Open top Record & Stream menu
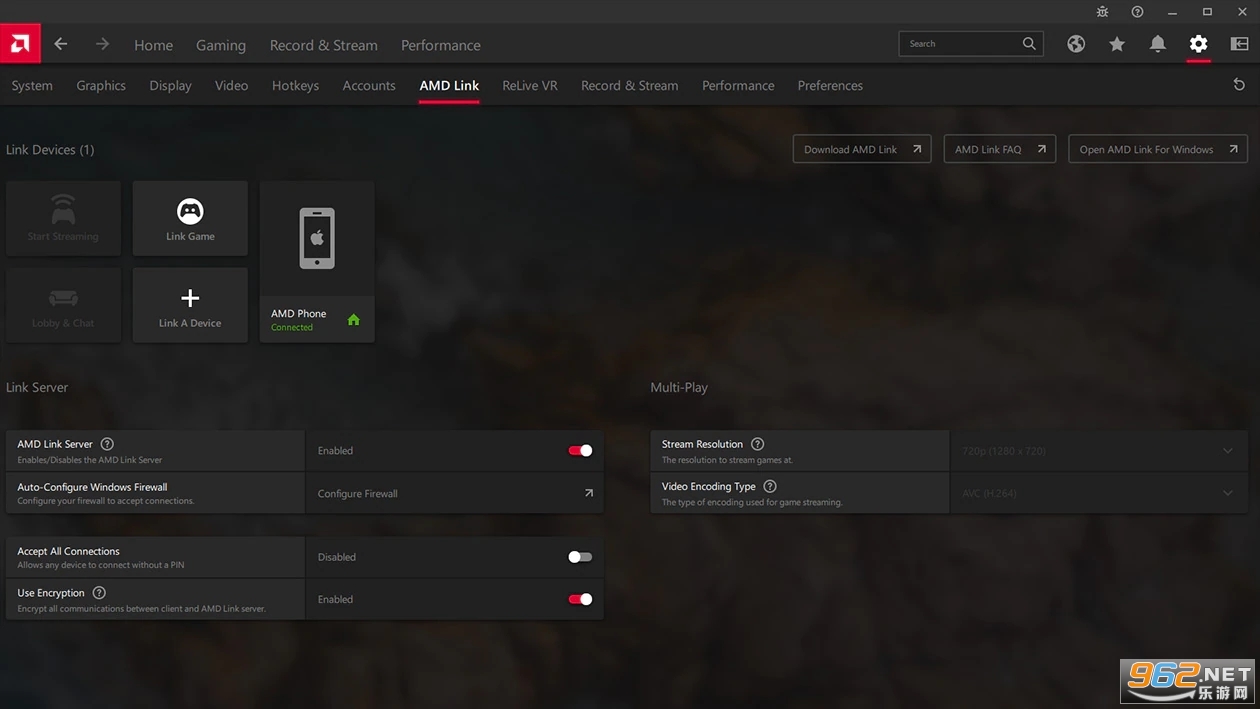Image resolution: width=1260 pixels, height=709 pixels. pyautogui.click(x=324, y=45)
